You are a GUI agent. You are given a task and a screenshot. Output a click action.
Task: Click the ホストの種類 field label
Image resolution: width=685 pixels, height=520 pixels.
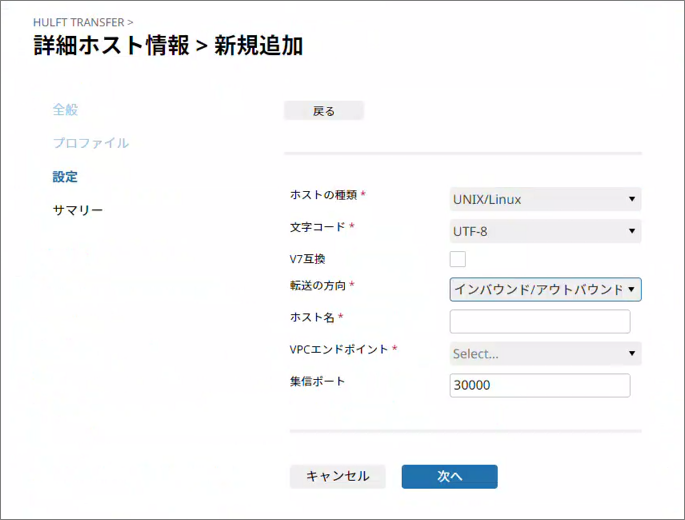pyautogui.click(x=322, y=194)
